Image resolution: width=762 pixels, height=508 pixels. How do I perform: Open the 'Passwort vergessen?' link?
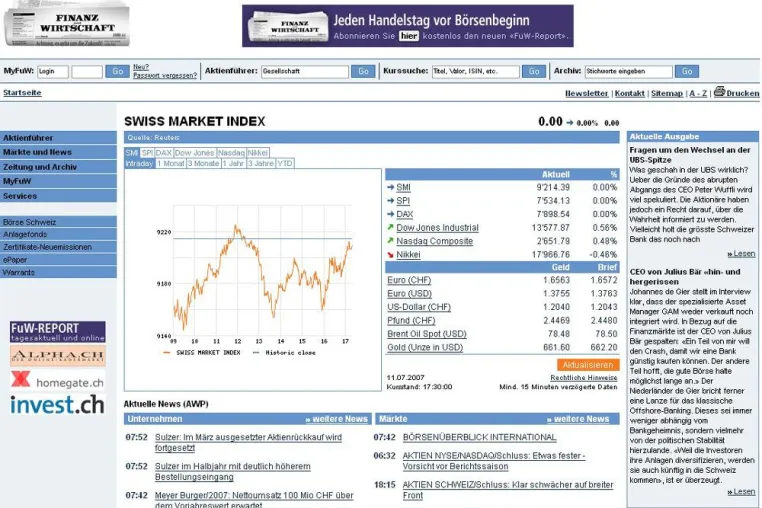click(x=165, y=75)
